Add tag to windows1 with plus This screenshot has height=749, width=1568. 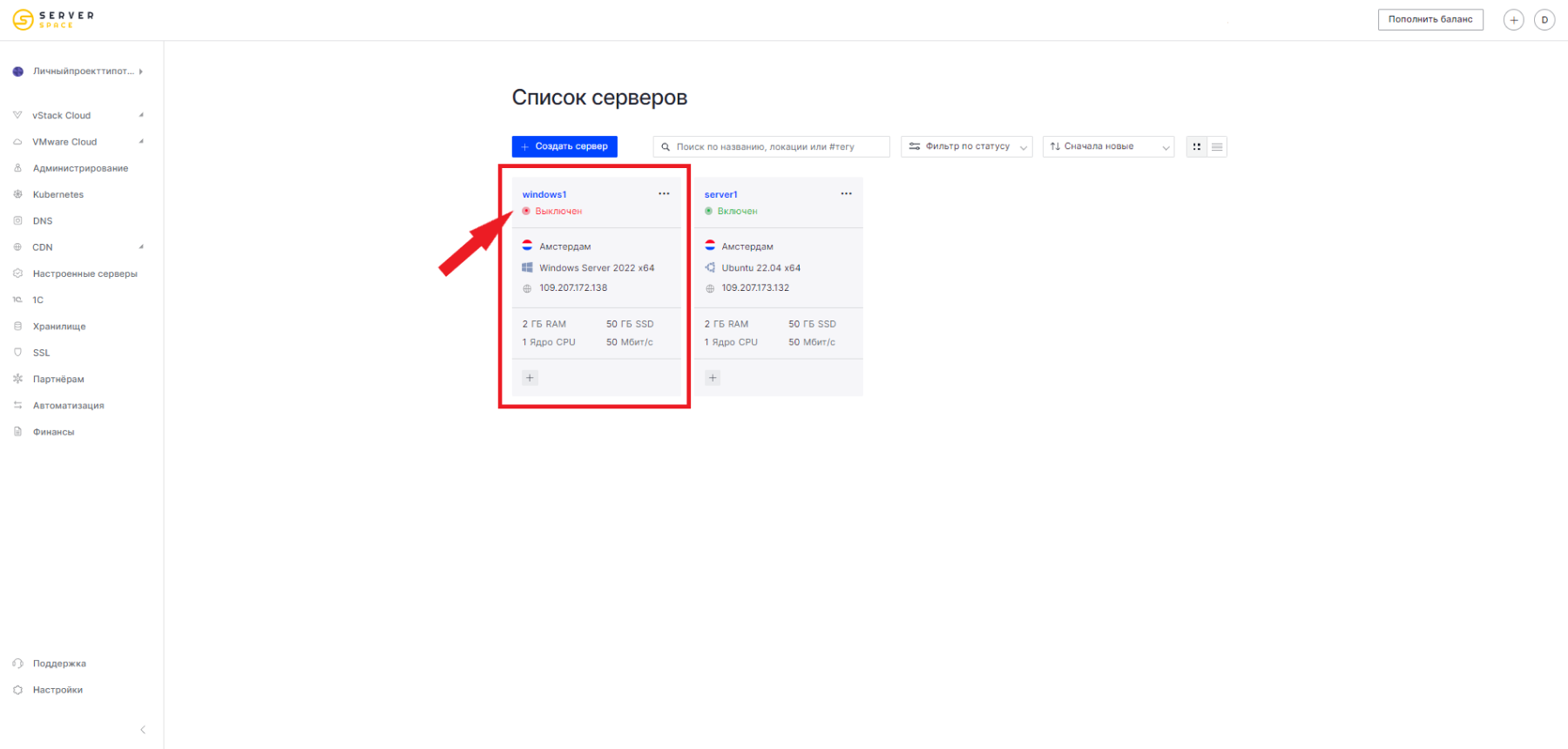530,378
